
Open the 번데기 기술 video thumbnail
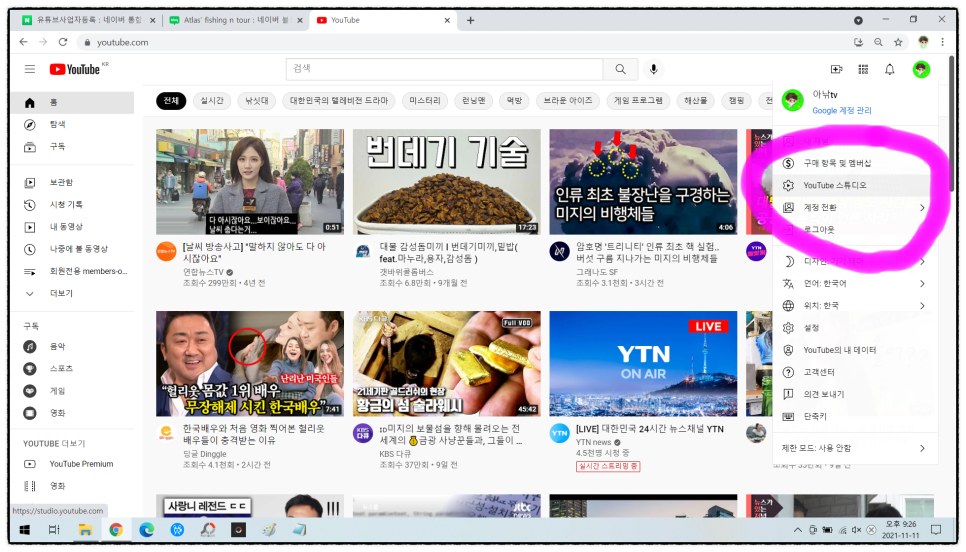[x=447, y=182]
